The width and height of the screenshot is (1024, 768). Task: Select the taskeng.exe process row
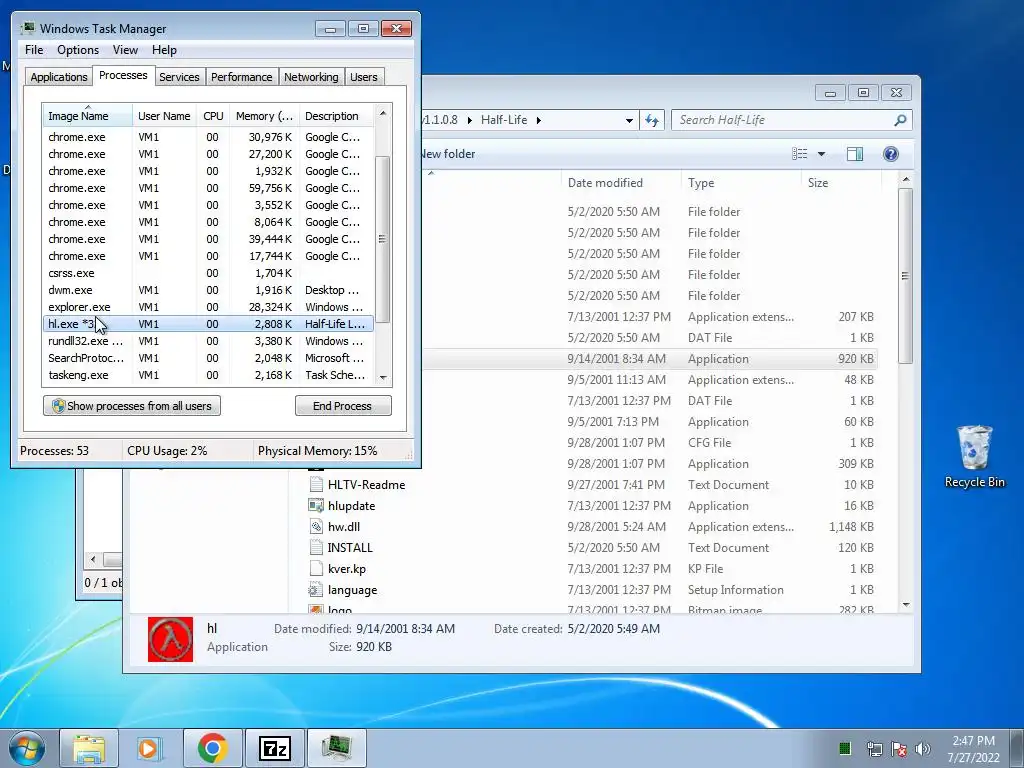208,375
